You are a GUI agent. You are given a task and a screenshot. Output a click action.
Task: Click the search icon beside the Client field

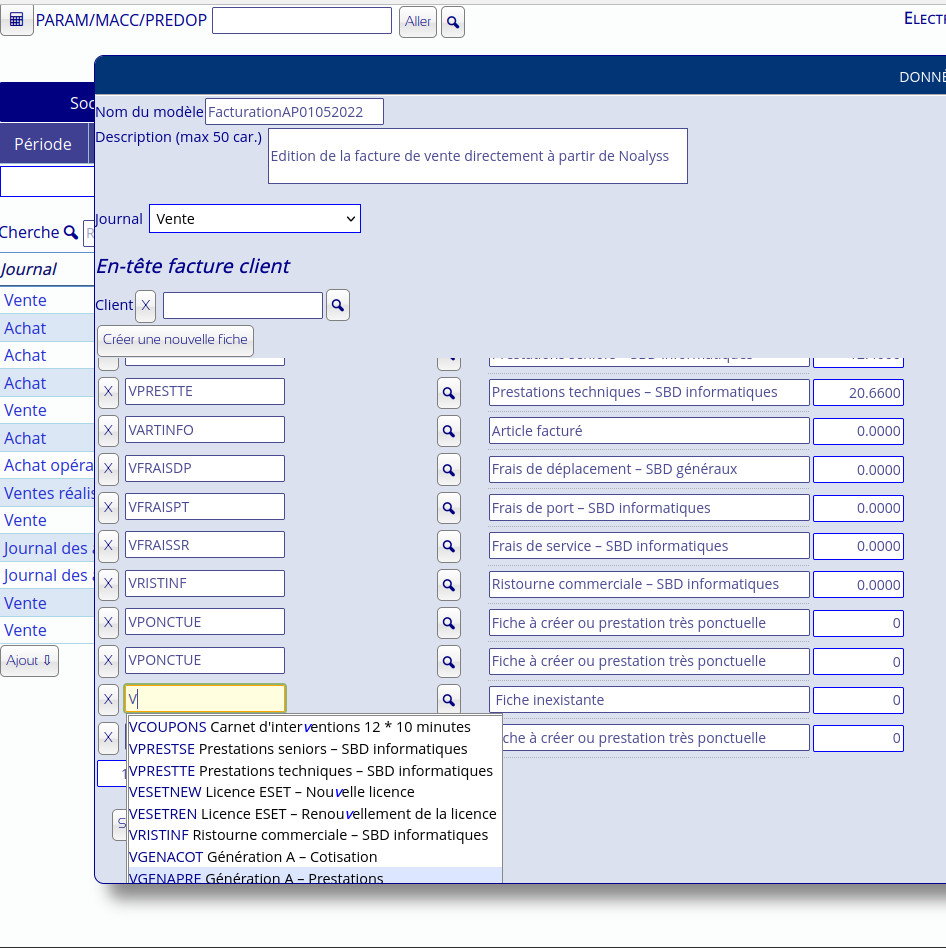coord(338,306)
